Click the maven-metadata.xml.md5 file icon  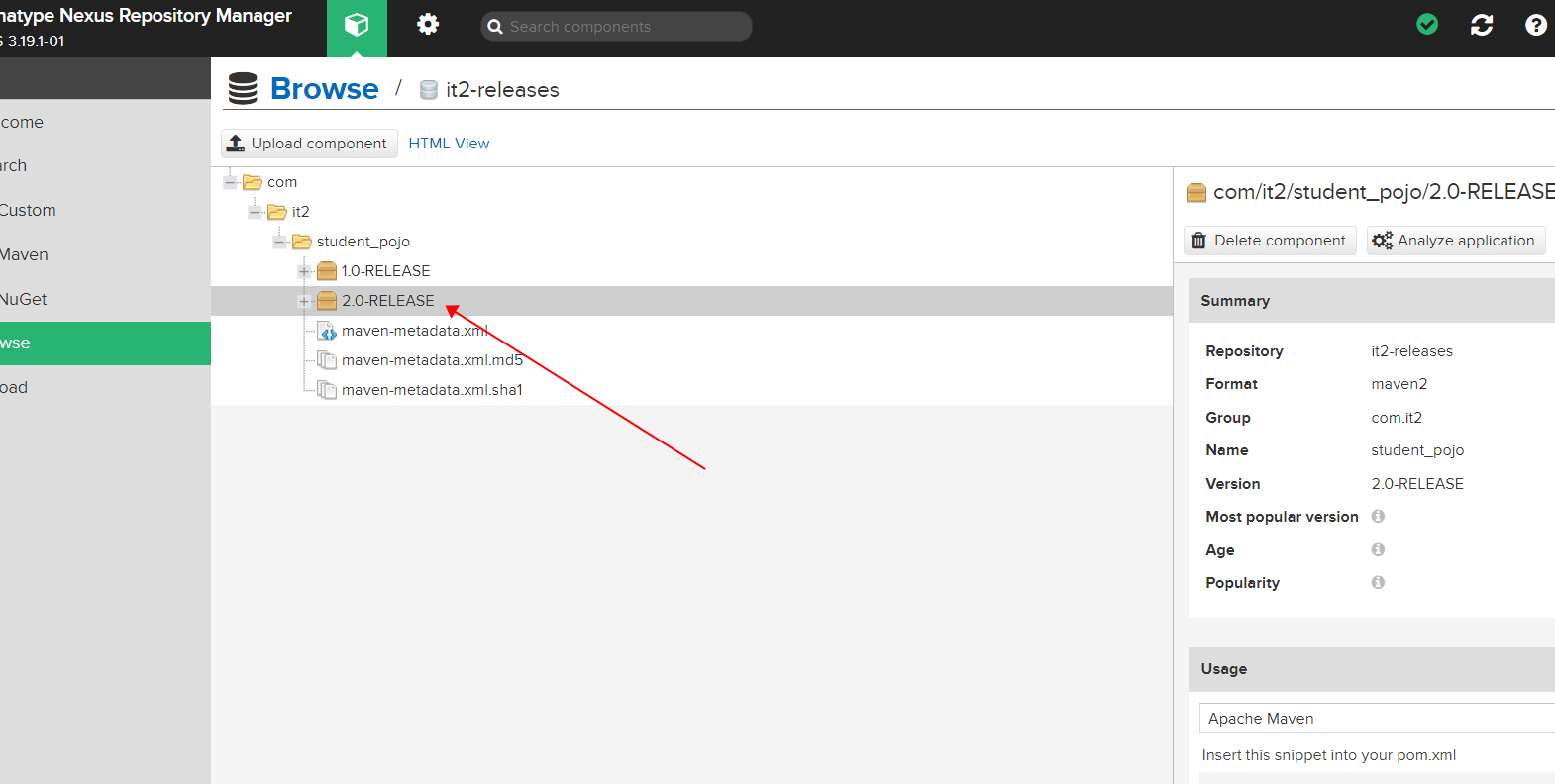[x=327, y=360]
